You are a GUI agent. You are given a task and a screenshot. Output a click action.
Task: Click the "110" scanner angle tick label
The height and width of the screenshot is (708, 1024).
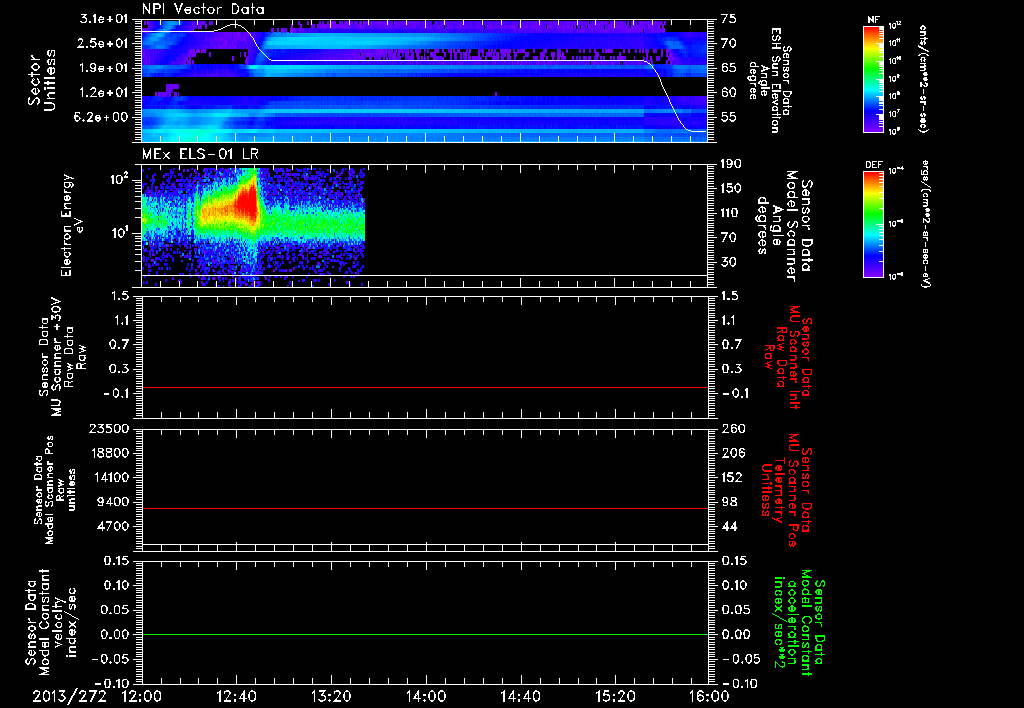coord(731,213)
